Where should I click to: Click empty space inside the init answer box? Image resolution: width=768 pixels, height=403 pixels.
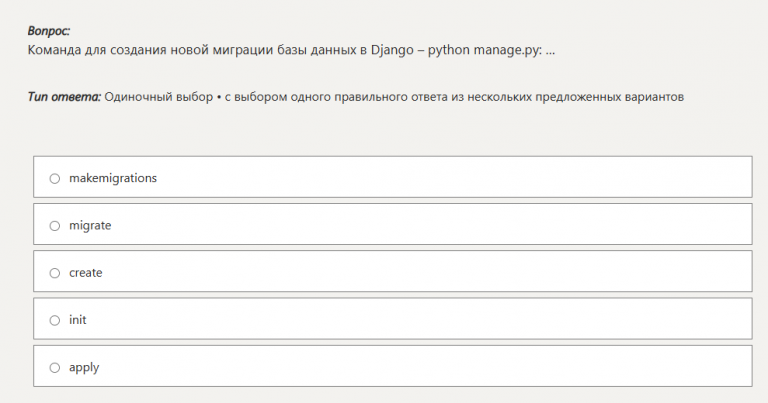point(450,320)
